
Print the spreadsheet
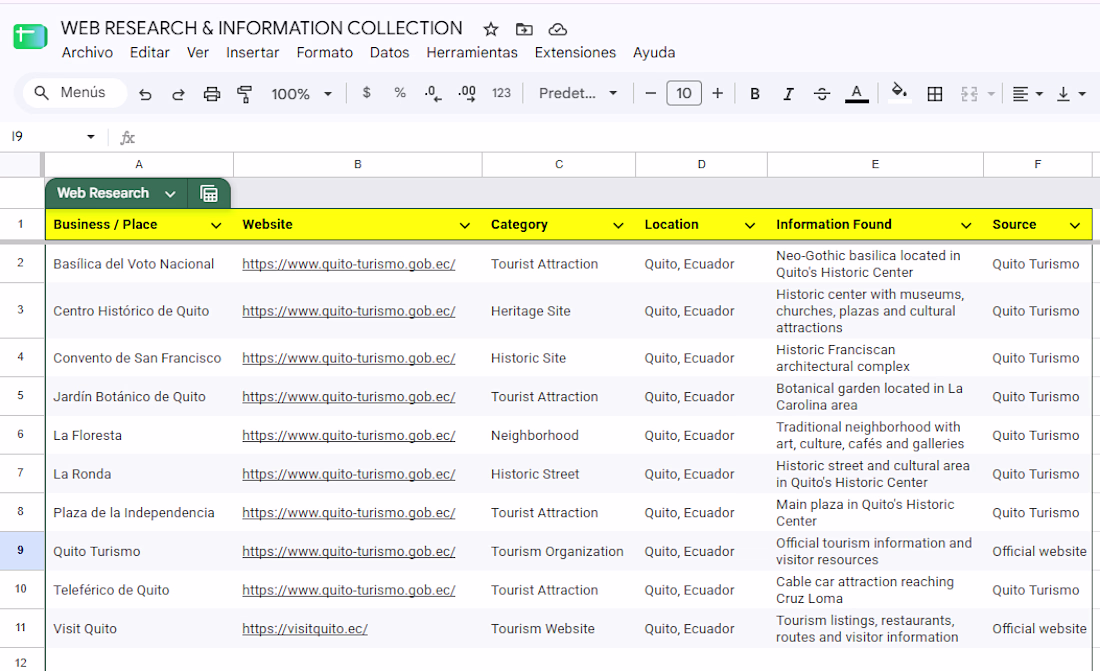coord(211,93)
